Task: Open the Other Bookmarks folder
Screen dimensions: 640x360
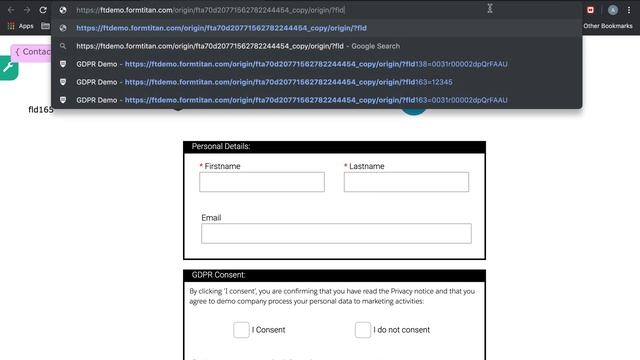Action: coord(607,26)
